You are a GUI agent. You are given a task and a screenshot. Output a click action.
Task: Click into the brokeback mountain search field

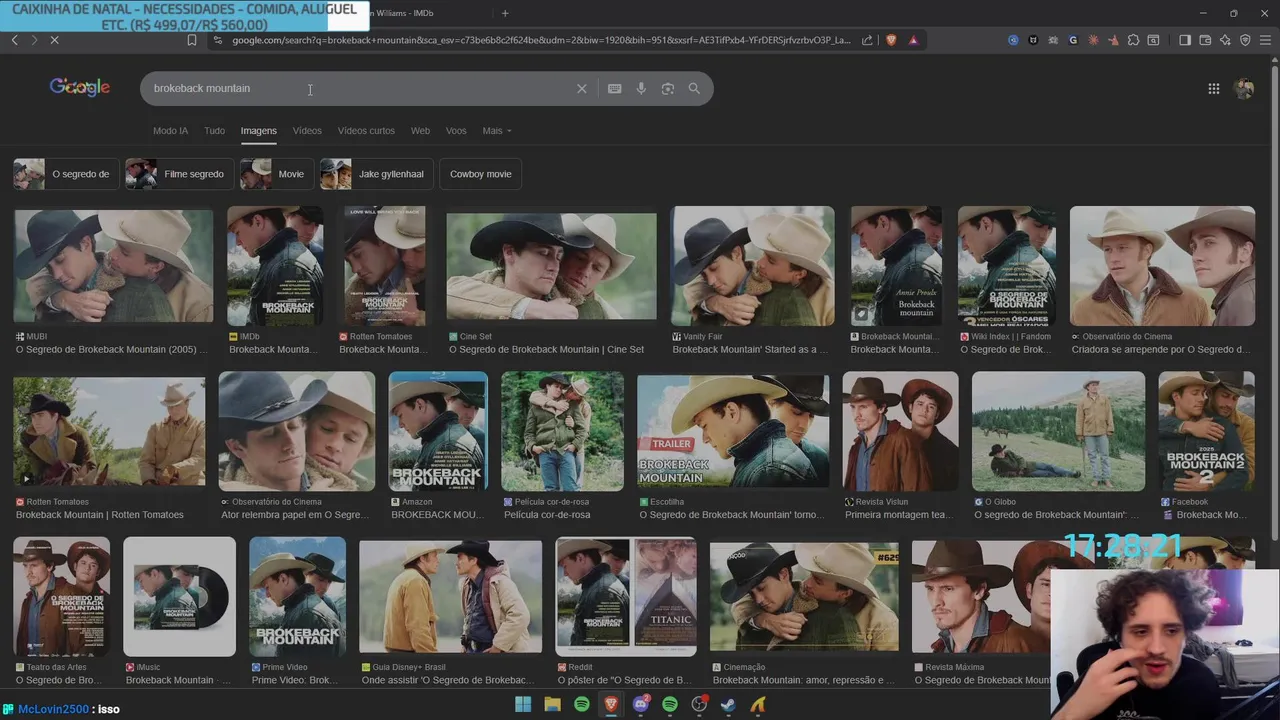[x=360, y=88]
